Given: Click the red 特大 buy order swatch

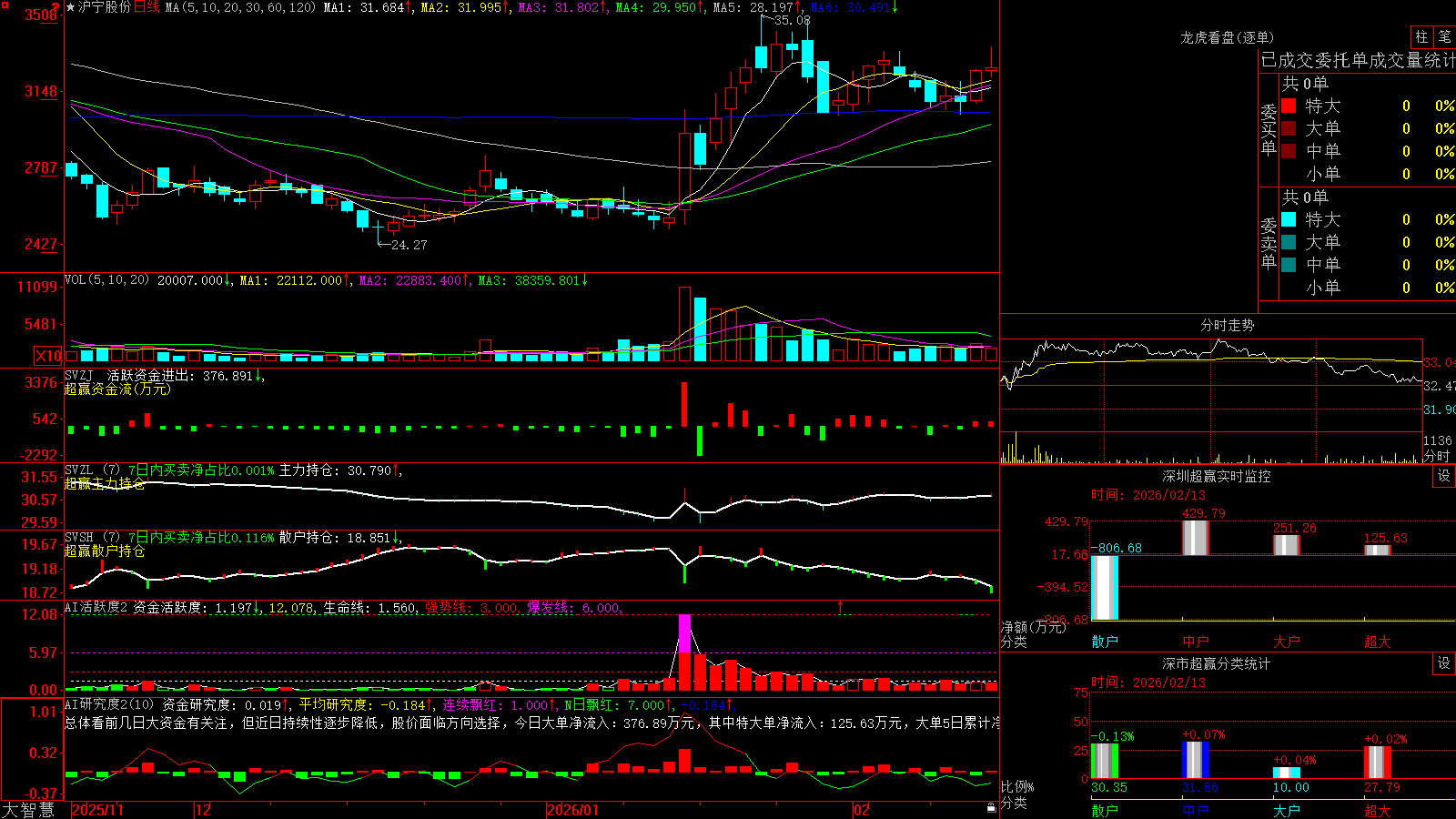Looking at the screenshot, I should (1289, 106).
